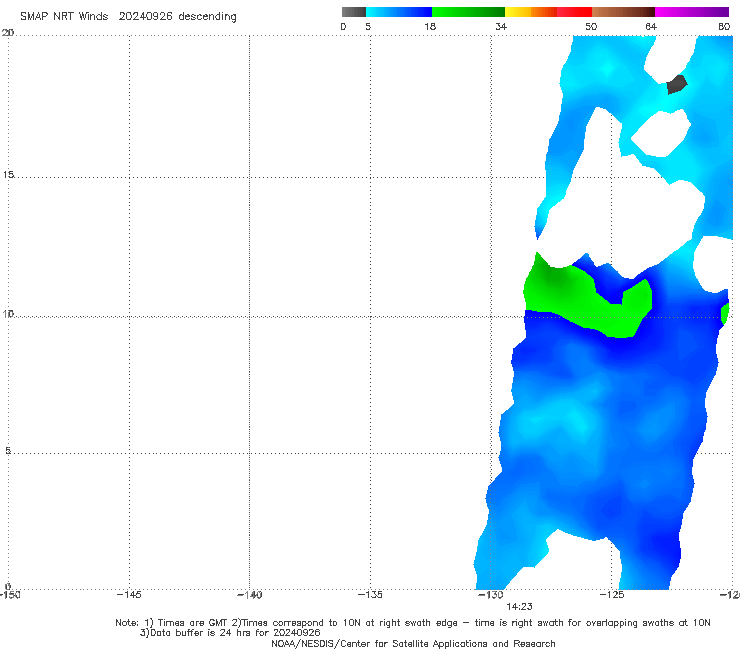Select the date "20240926" in the title

(x=145, y=16)
